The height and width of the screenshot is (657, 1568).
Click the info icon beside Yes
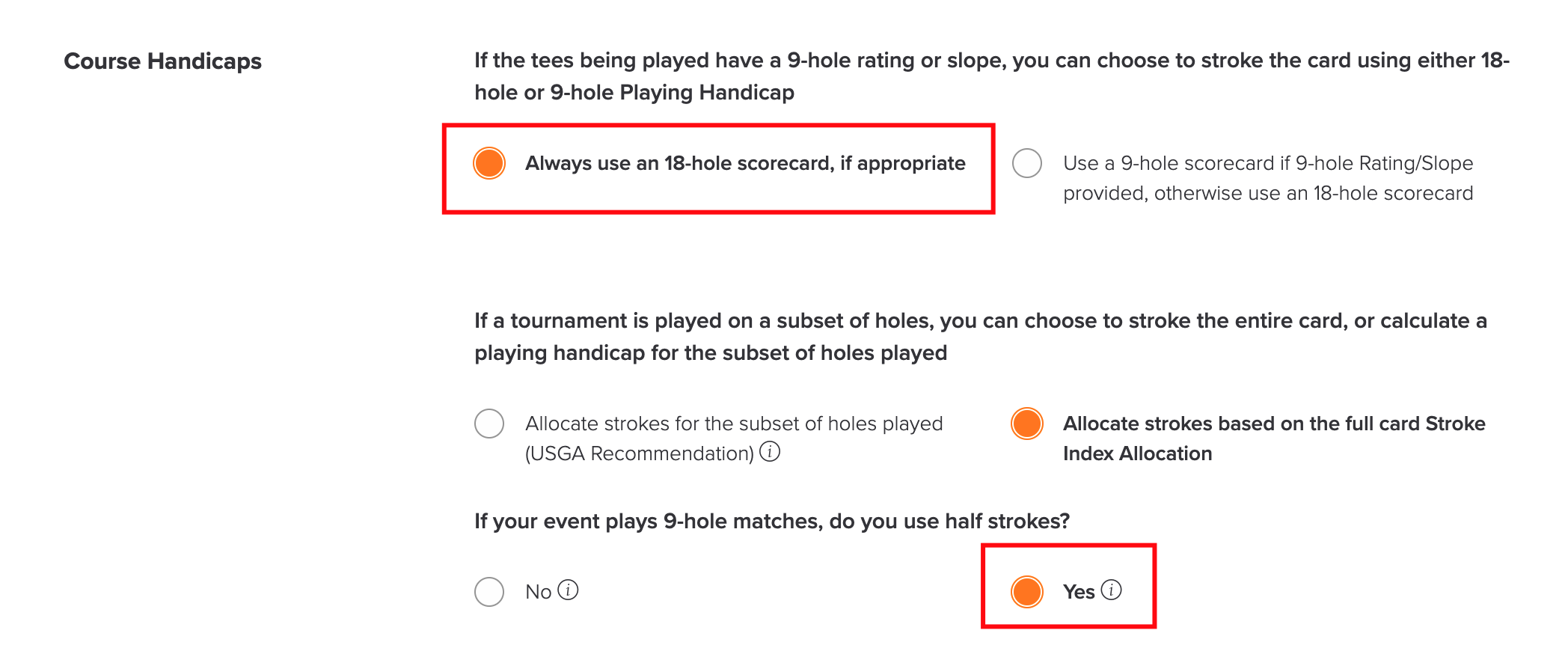[1112, 590]
